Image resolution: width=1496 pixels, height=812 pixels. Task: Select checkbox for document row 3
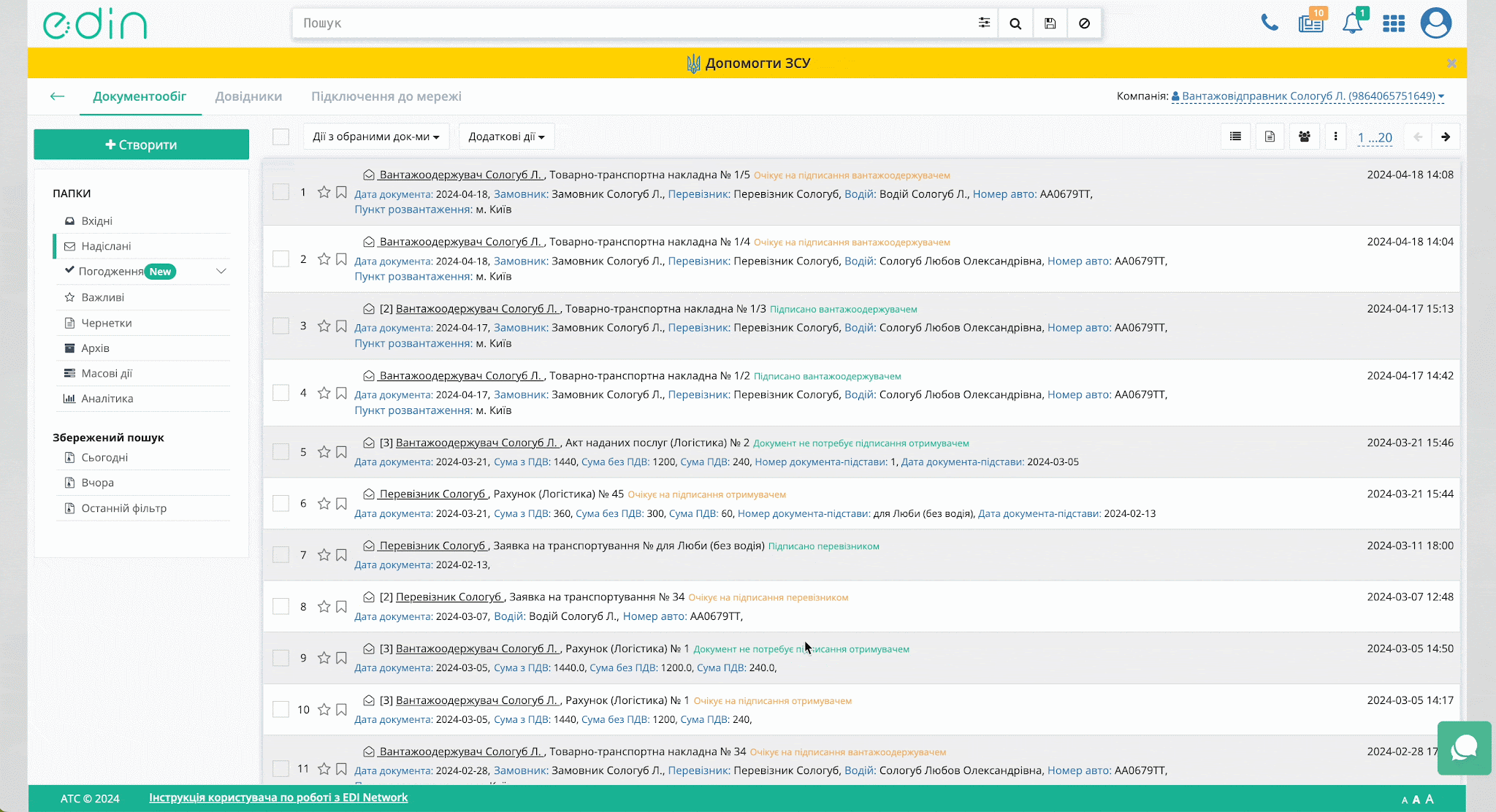click(x=280, y=326)
